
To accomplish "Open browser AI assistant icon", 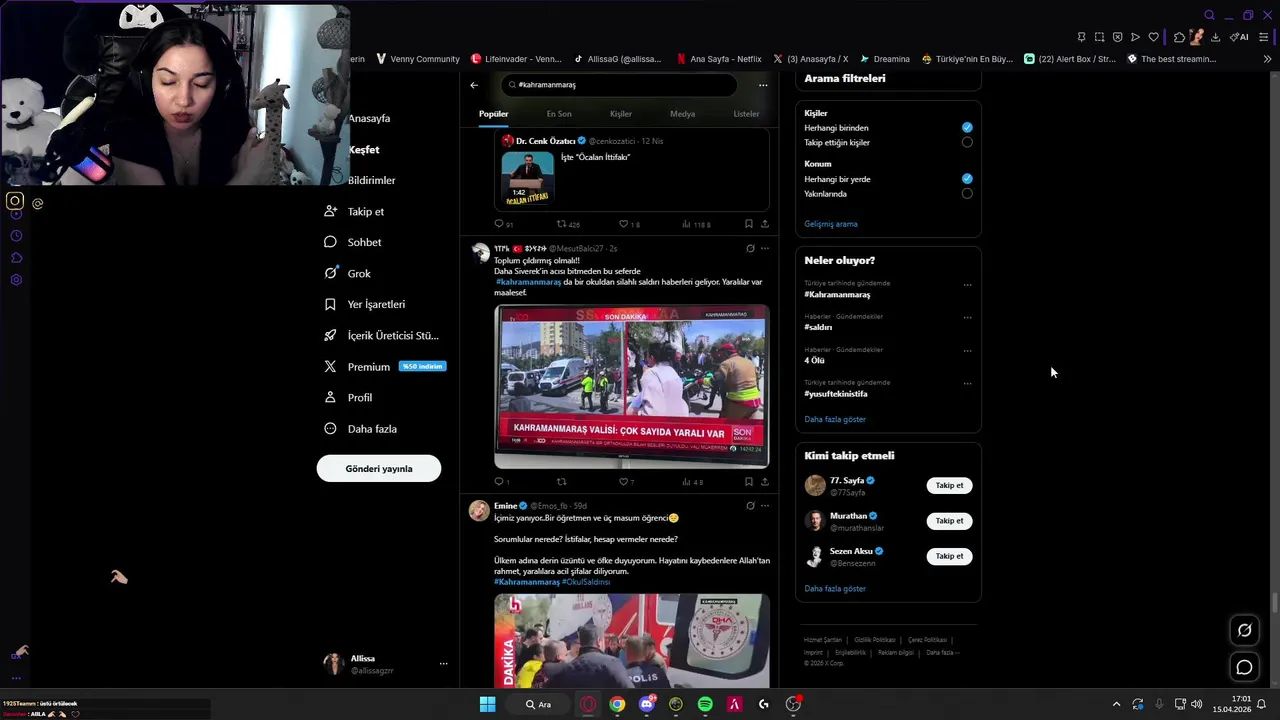I will 1239,37.
